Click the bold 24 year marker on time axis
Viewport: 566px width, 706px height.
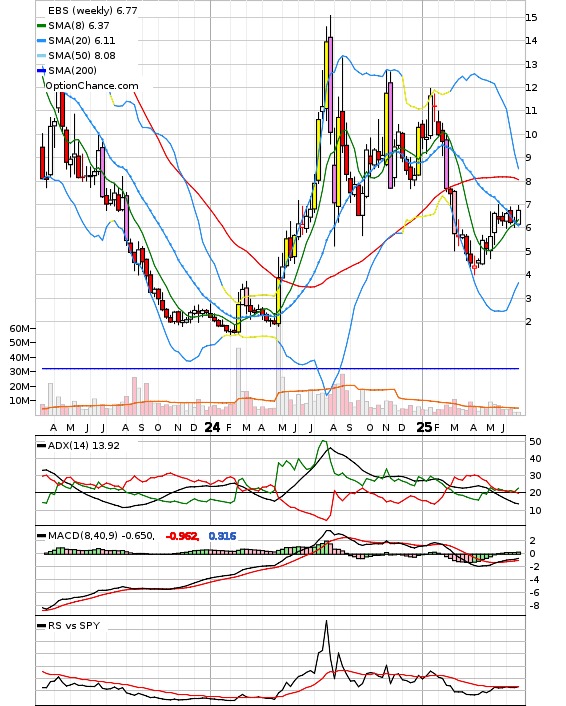tap(212, 427)
